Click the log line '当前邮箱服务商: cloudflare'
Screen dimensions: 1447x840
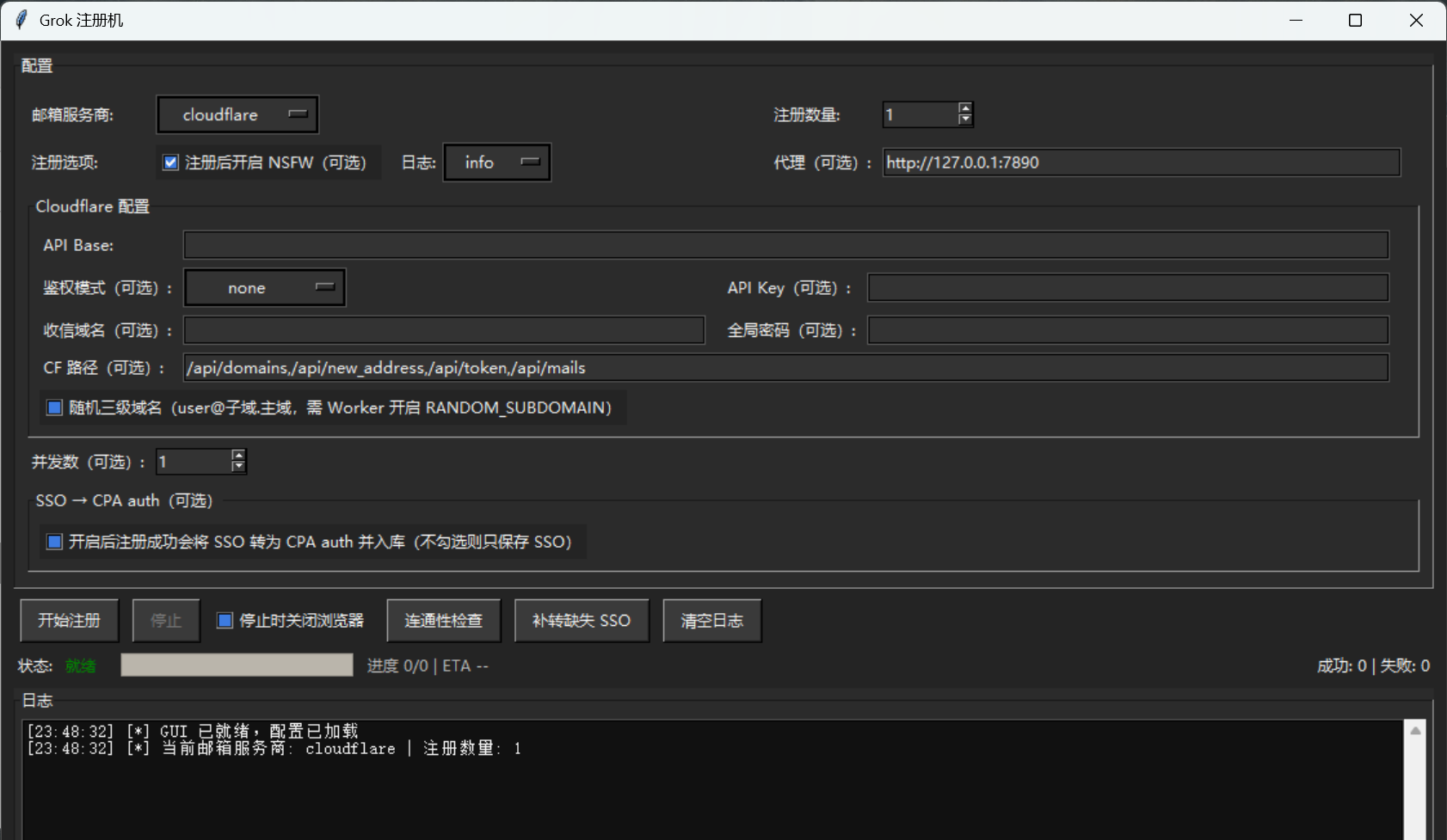coord(274,749)
